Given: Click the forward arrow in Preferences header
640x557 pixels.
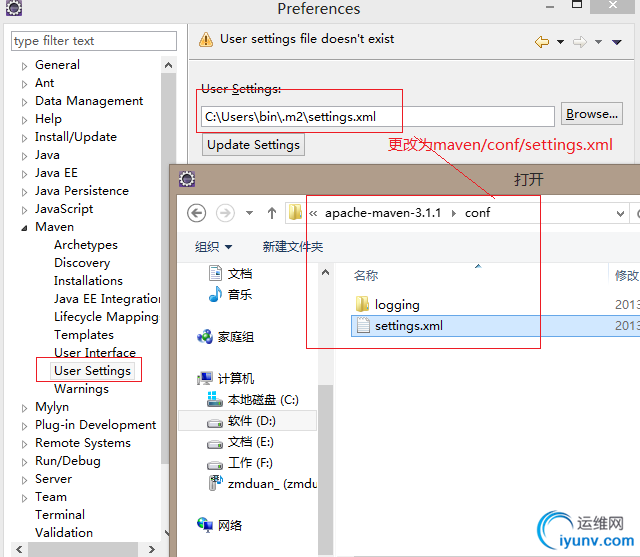Looking at the screenshot, I should [580, 42].
